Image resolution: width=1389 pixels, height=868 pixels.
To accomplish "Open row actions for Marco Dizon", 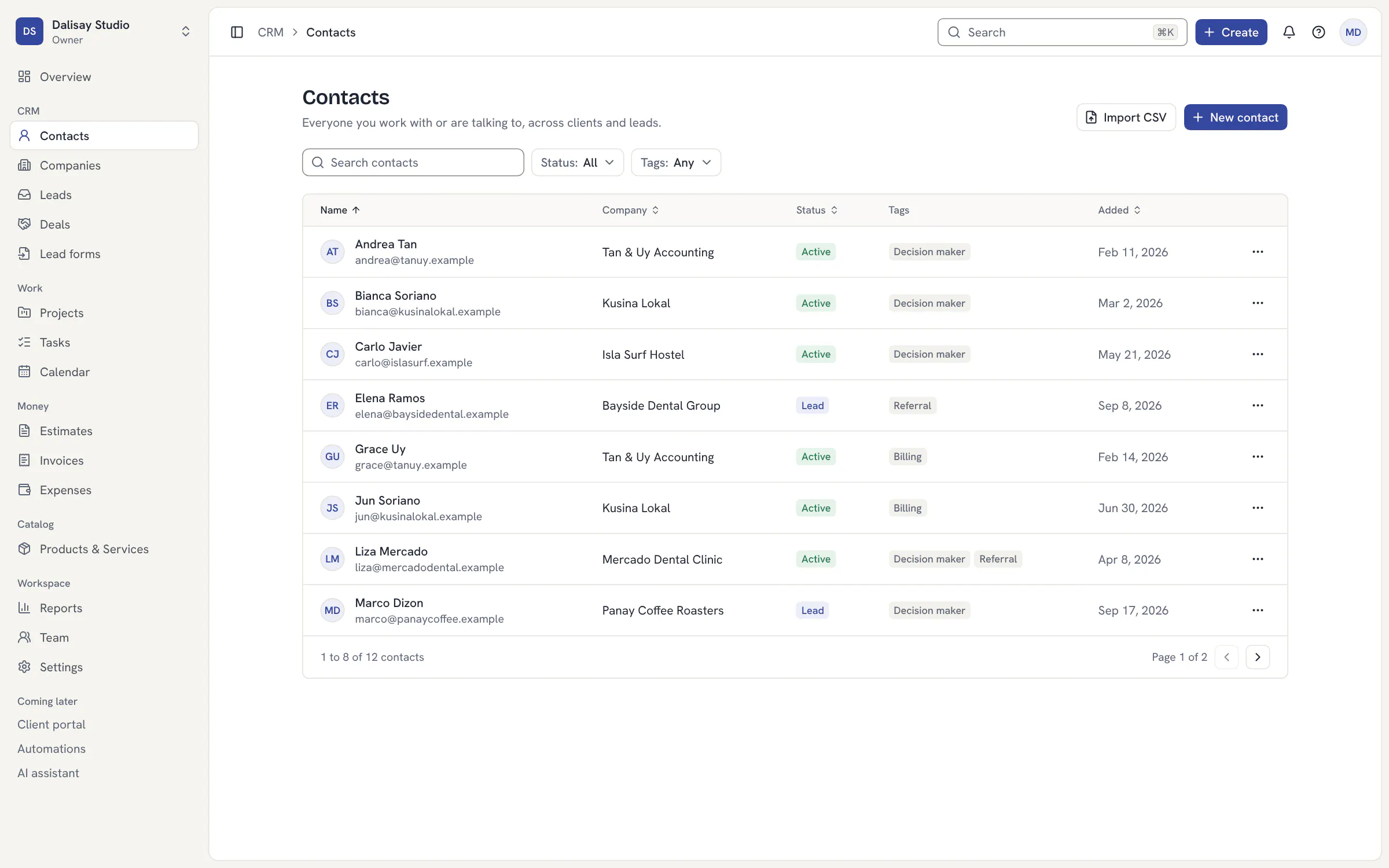I will [x=1258, y=610].
